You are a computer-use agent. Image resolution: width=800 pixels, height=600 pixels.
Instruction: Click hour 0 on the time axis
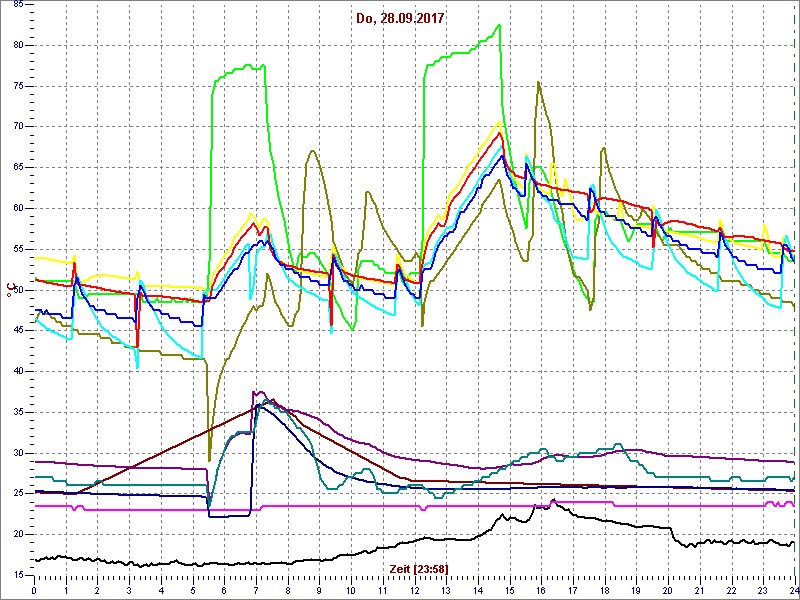tap(34, 590)
